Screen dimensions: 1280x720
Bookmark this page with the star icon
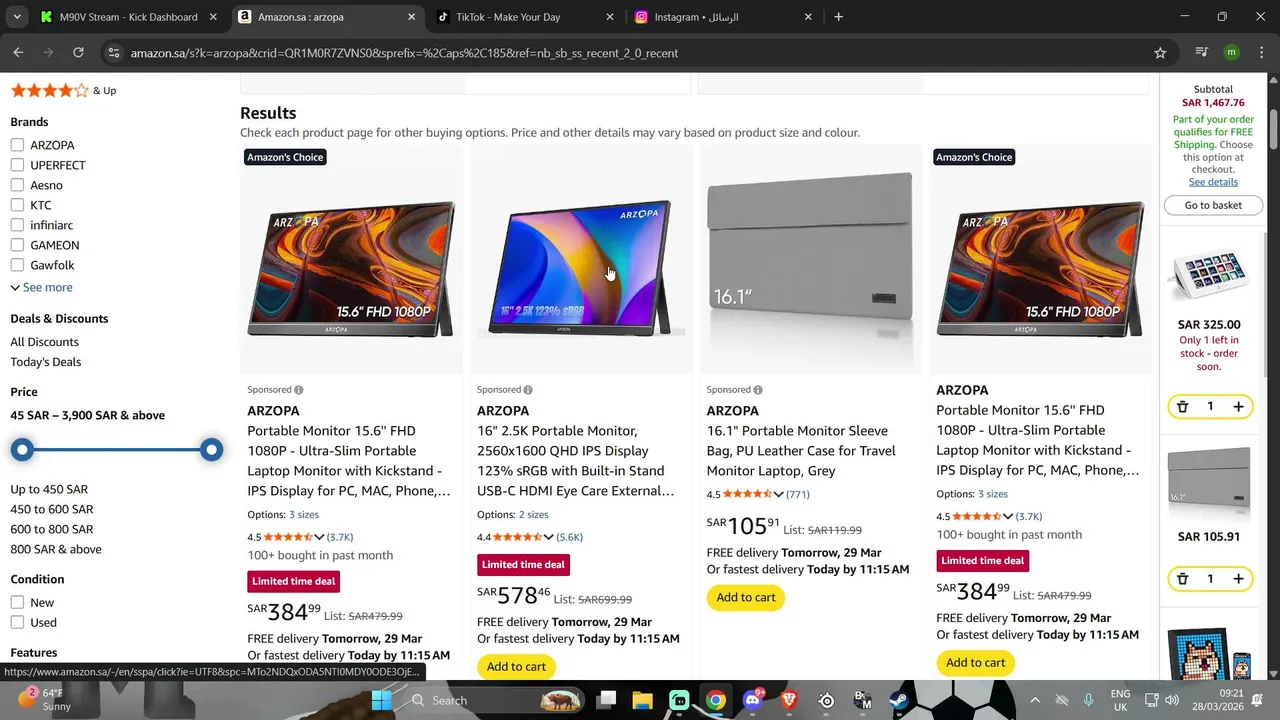1160,53
